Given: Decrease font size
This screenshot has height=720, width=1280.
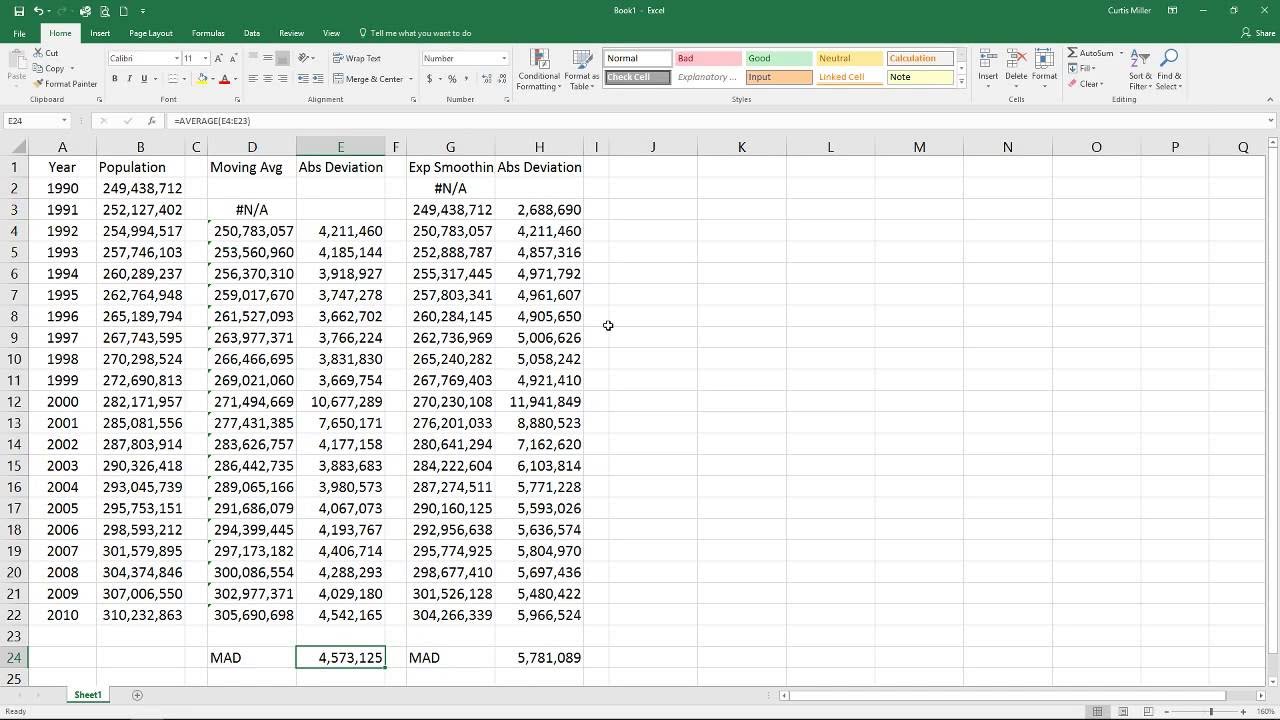Looking at the screenshot, I should 232,58.
